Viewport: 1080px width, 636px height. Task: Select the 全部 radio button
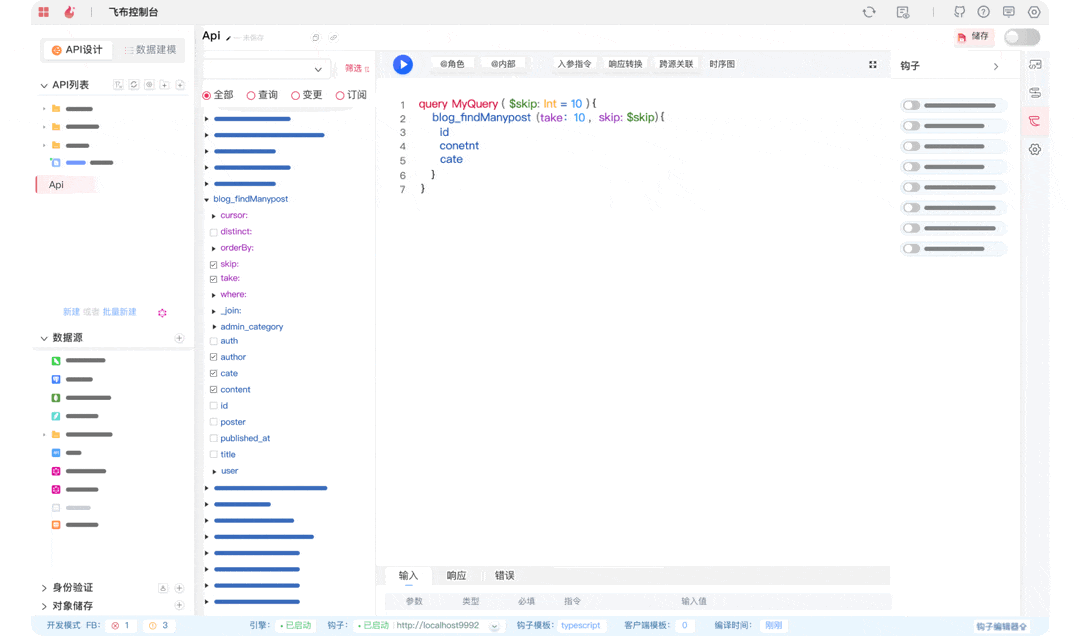click(207, 95)
